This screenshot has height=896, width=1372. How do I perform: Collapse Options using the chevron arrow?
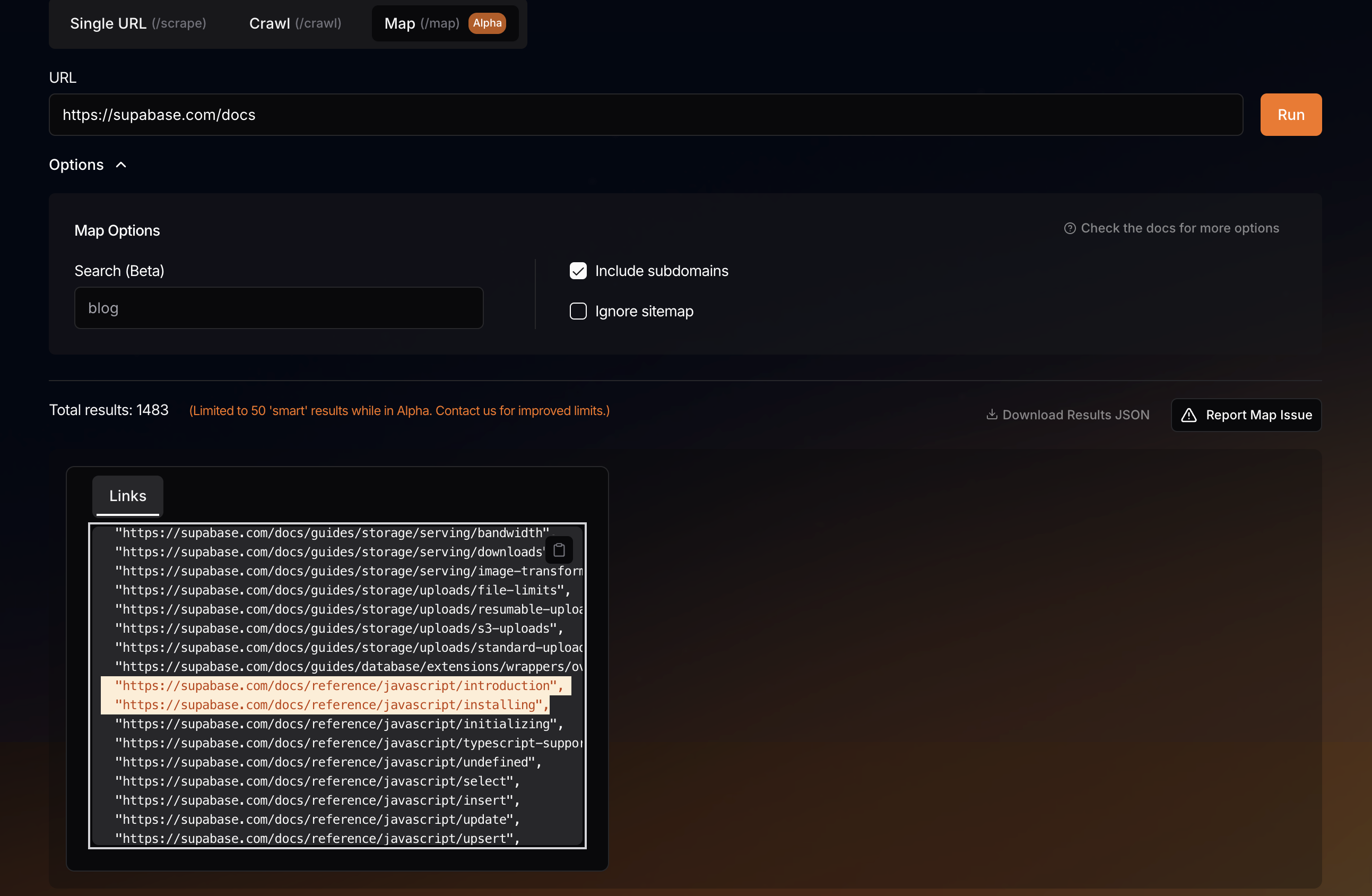tap(121, 165)
